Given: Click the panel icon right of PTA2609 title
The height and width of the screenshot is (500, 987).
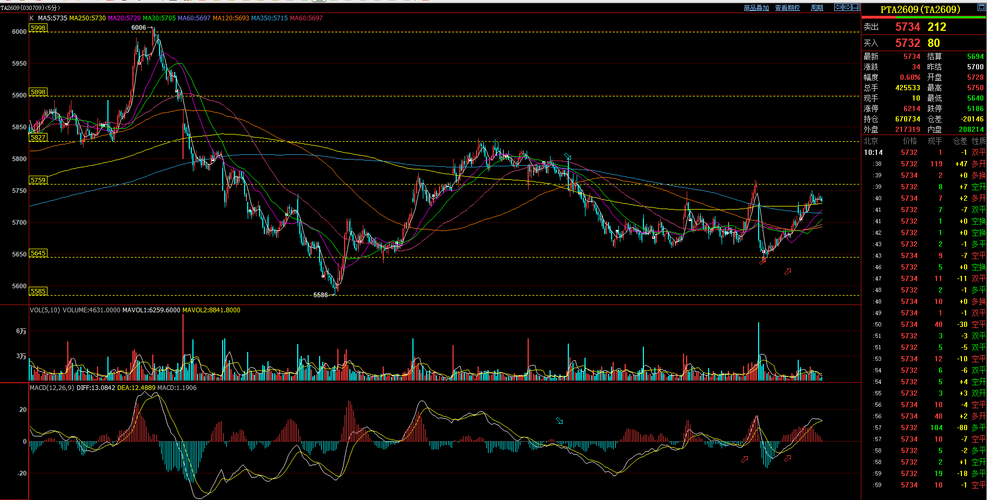Looking at the screenshot, I should click(x=981, y=7).
